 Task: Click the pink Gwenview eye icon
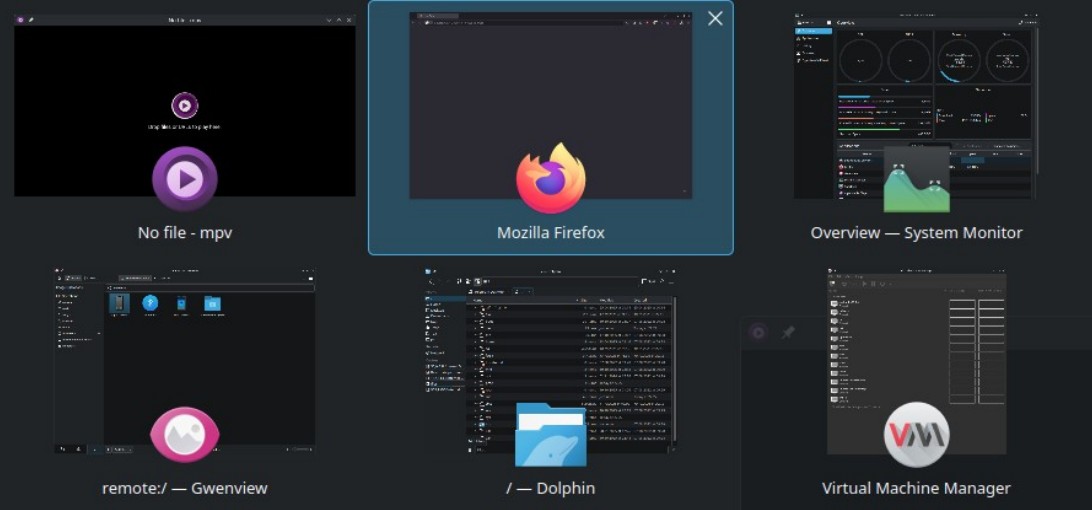pos(184,435)
